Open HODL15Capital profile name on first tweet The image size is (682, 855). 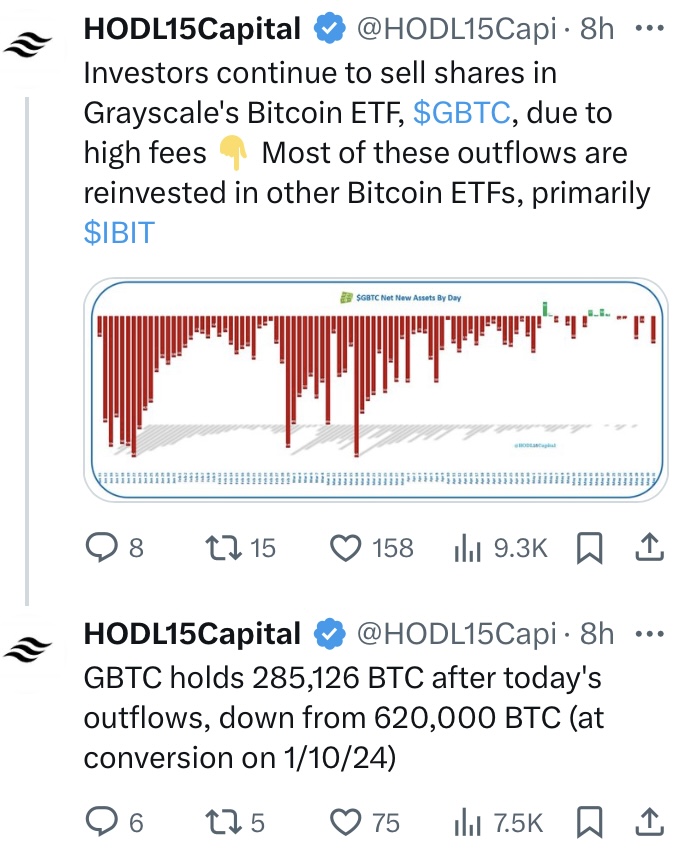(x=192, y=29)
